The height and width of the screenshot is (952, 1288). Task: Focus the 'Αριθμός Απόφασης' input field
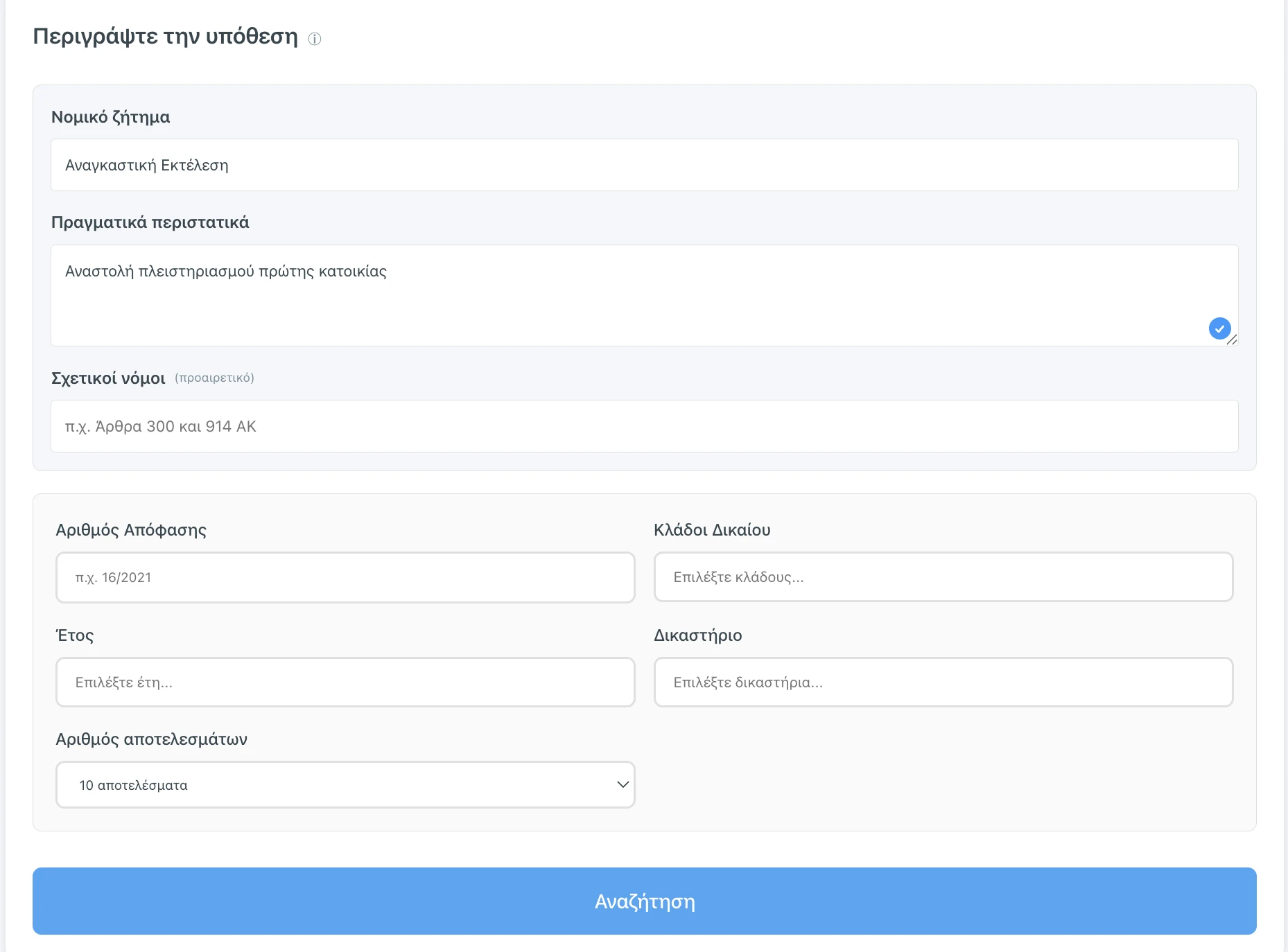click(x=345, y=577)
